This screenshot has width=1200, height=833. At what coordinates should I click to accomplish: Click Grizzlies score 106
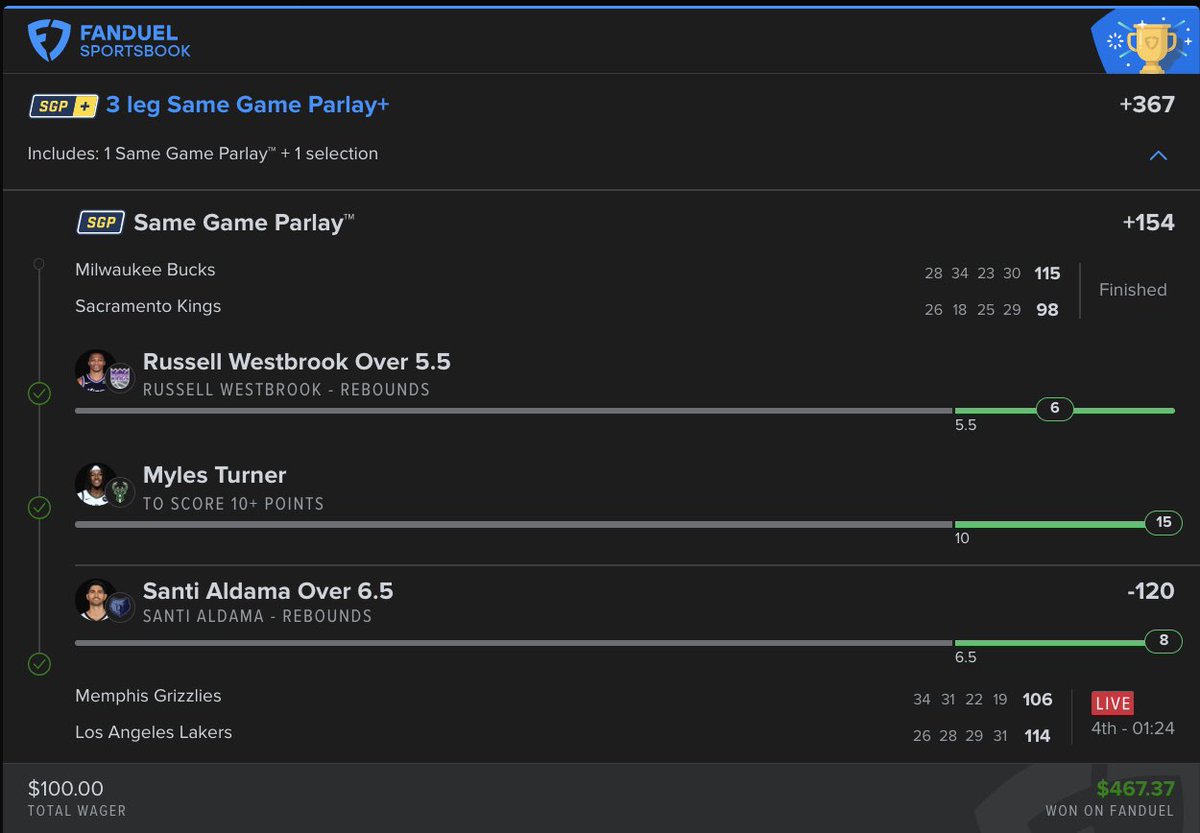(x=1038, y=700)
